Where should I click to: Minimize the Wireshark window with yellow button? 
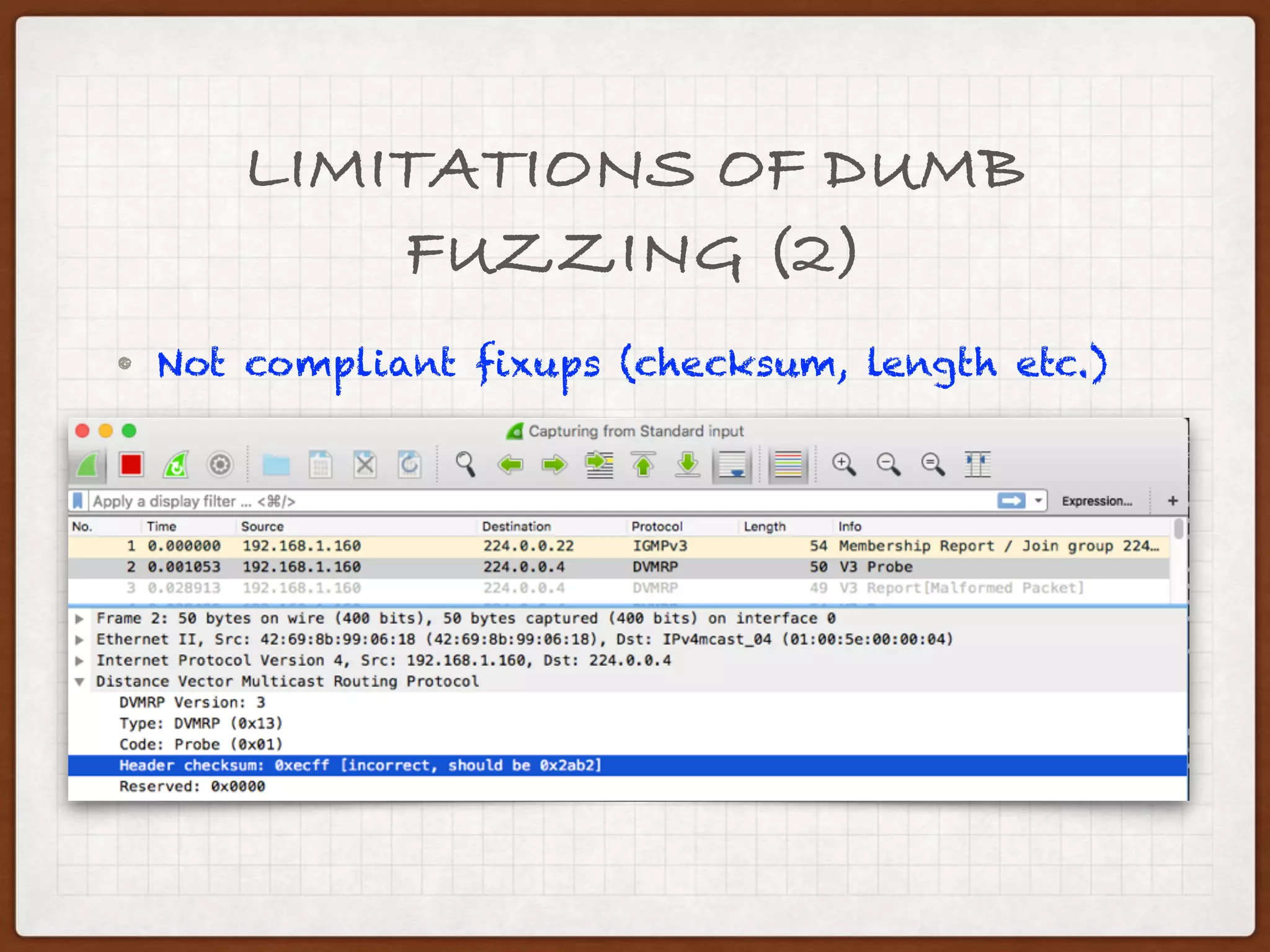(x=106, y=431)
